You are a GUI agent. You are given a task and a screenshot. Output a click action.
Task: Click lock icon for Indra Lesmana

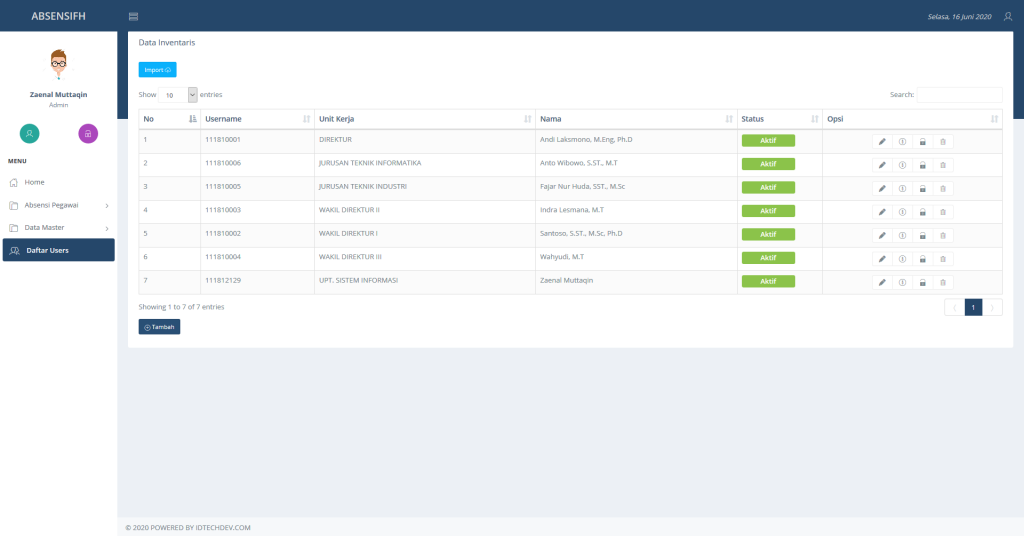coord(923,212)
